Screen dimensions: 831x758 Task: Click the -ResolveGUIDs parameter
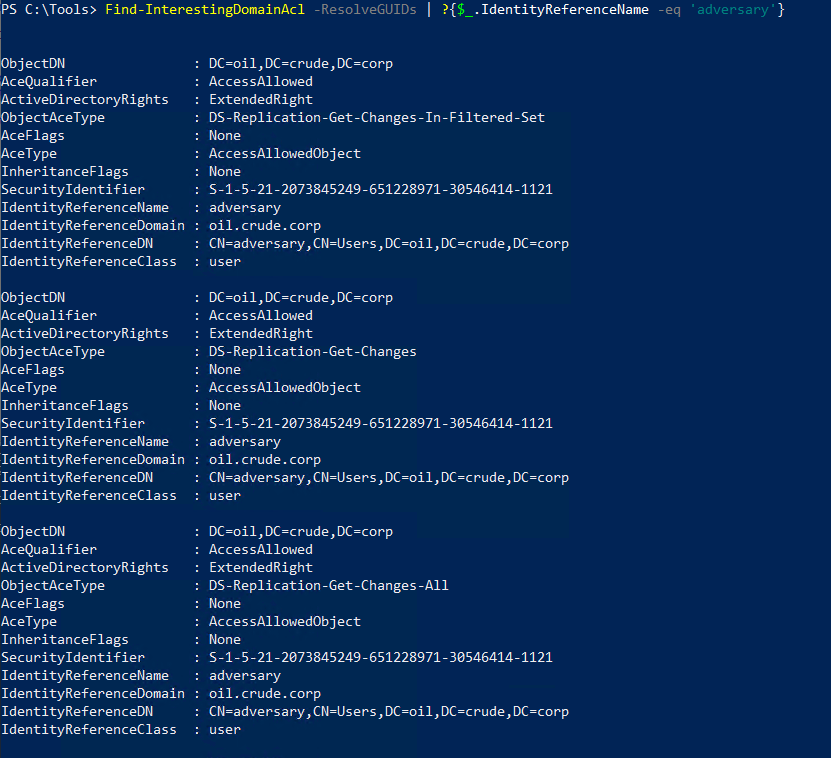[x=365, y=10]
